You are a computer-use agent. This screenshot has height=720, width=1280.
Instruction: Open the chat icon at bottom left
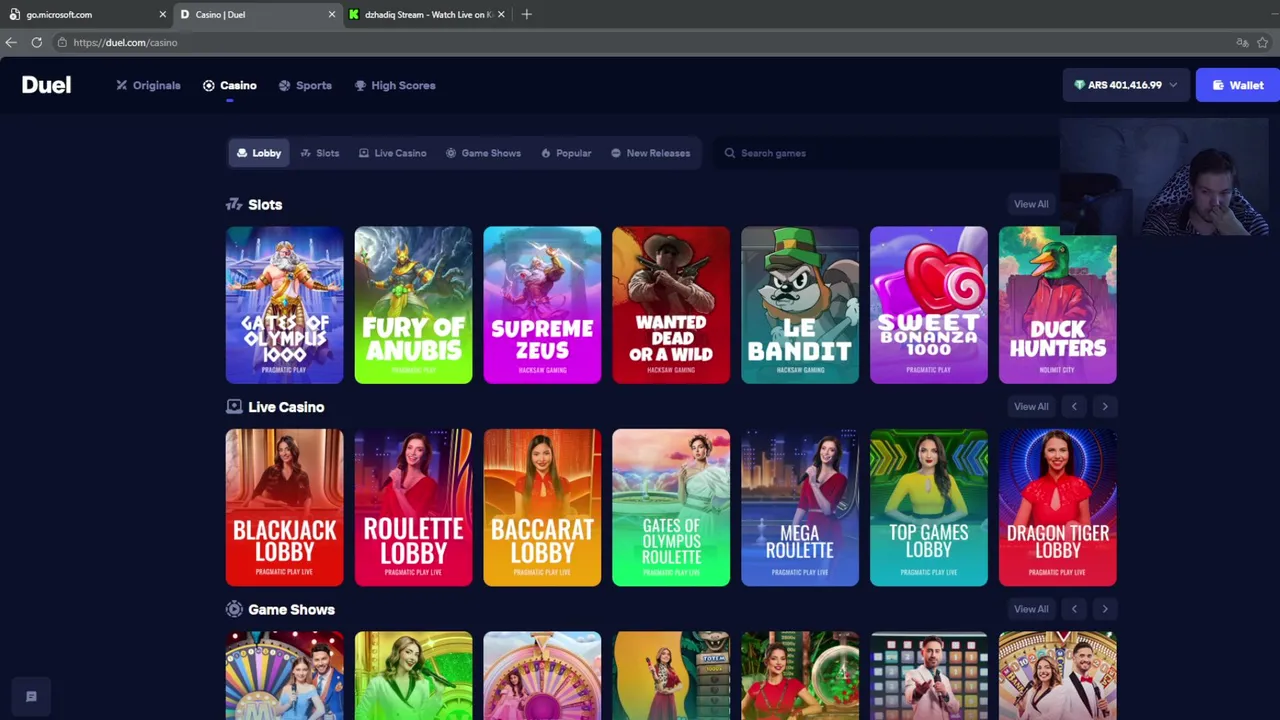tap(31, 696)
